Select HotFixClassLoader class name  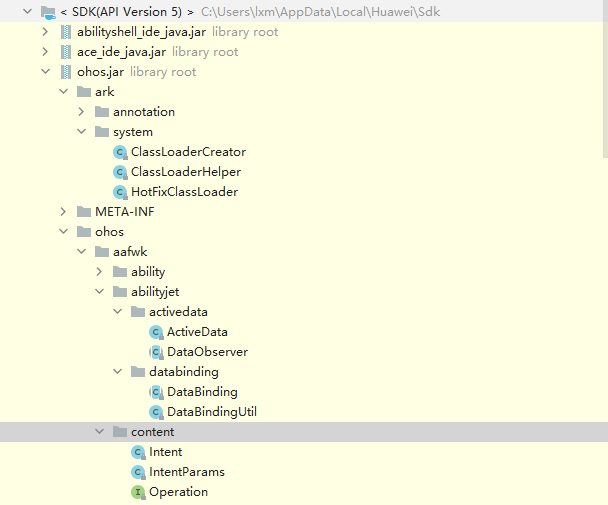(184, 192)
